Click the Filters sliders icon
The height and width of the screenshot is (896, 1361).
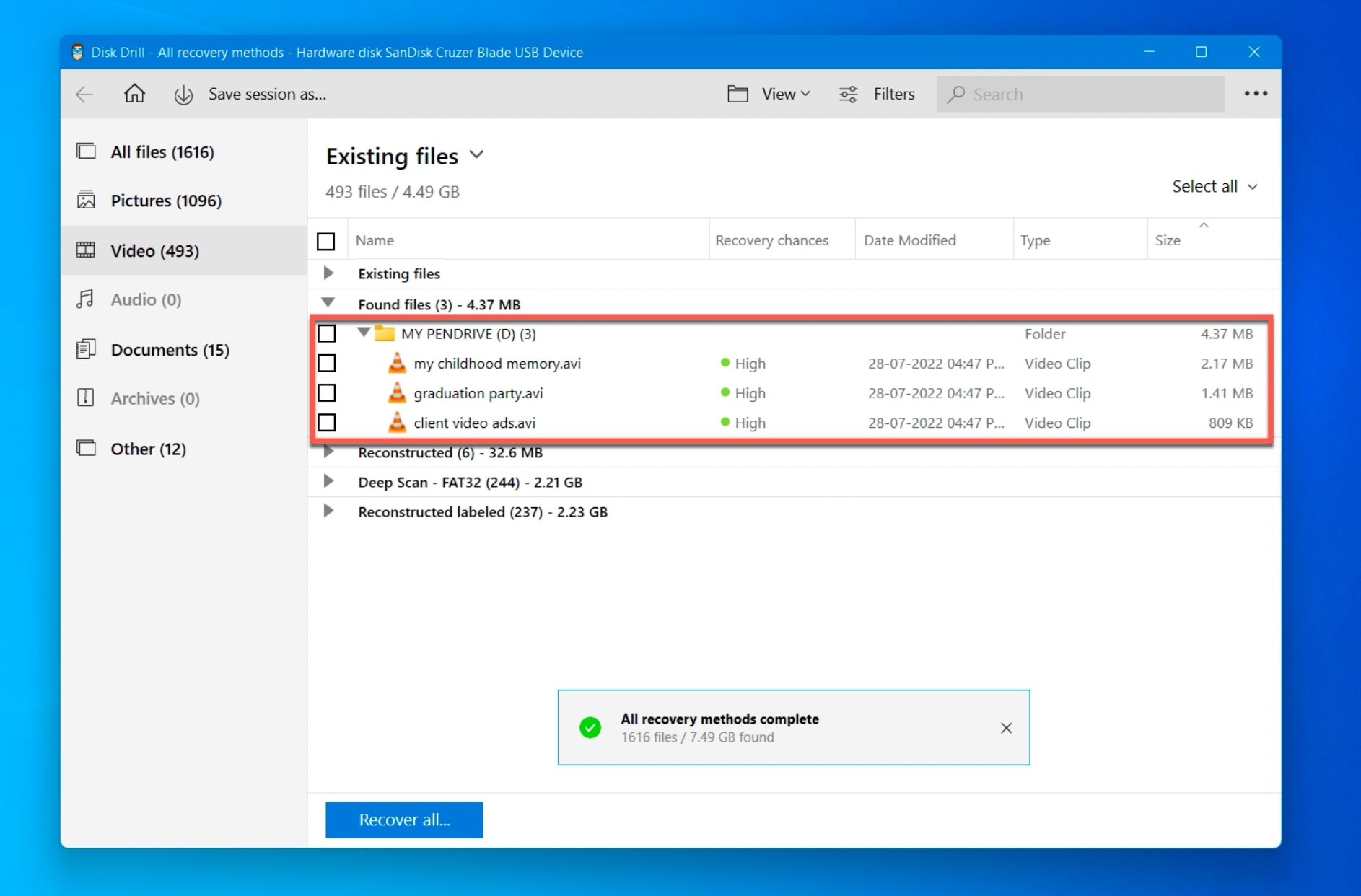(x=849, y=95)
